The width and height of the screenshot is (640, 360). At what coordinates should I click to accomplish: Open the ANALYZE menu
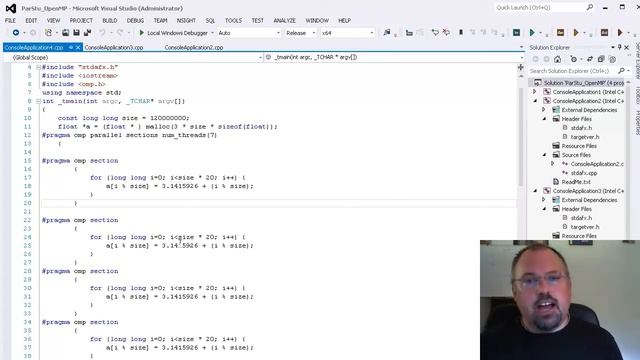click(284, 20)
